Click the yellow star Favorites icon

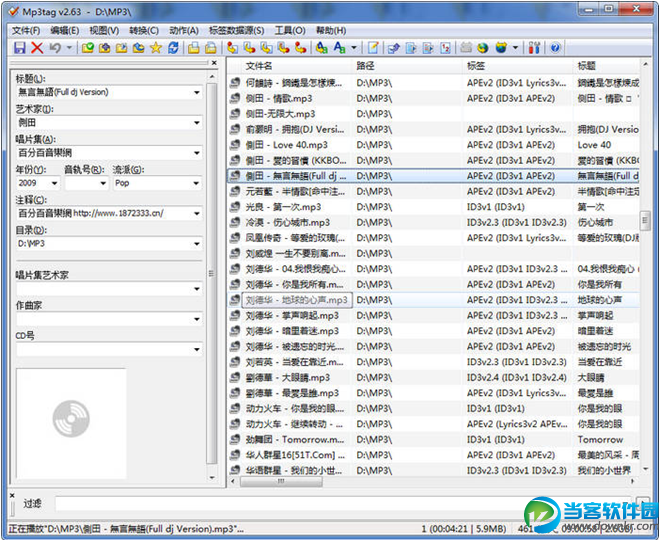(156, 48)
